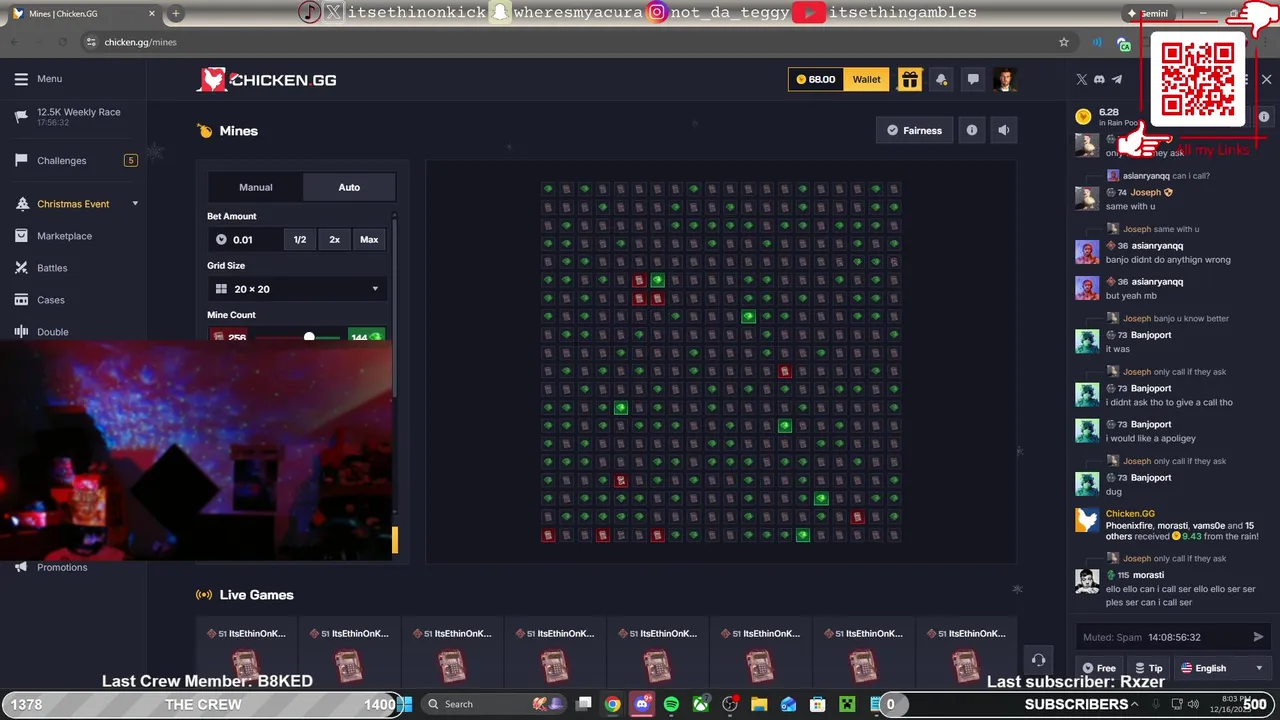The image size is (1280, 720).
Task: Open the notifications bell icon
Action: click(x=941, y=80)
